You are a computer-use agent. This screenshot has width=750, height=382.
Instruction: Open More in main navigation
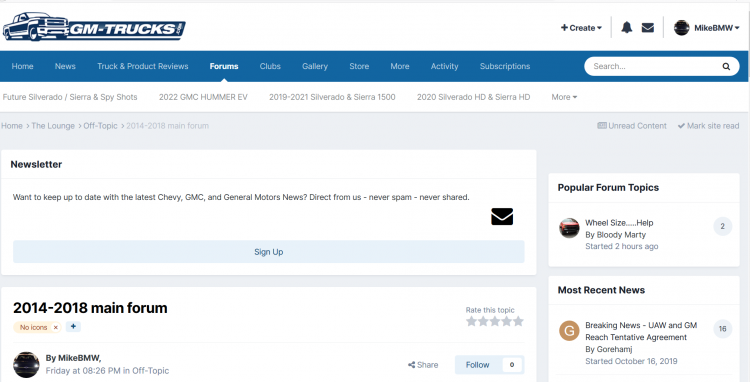400,66
